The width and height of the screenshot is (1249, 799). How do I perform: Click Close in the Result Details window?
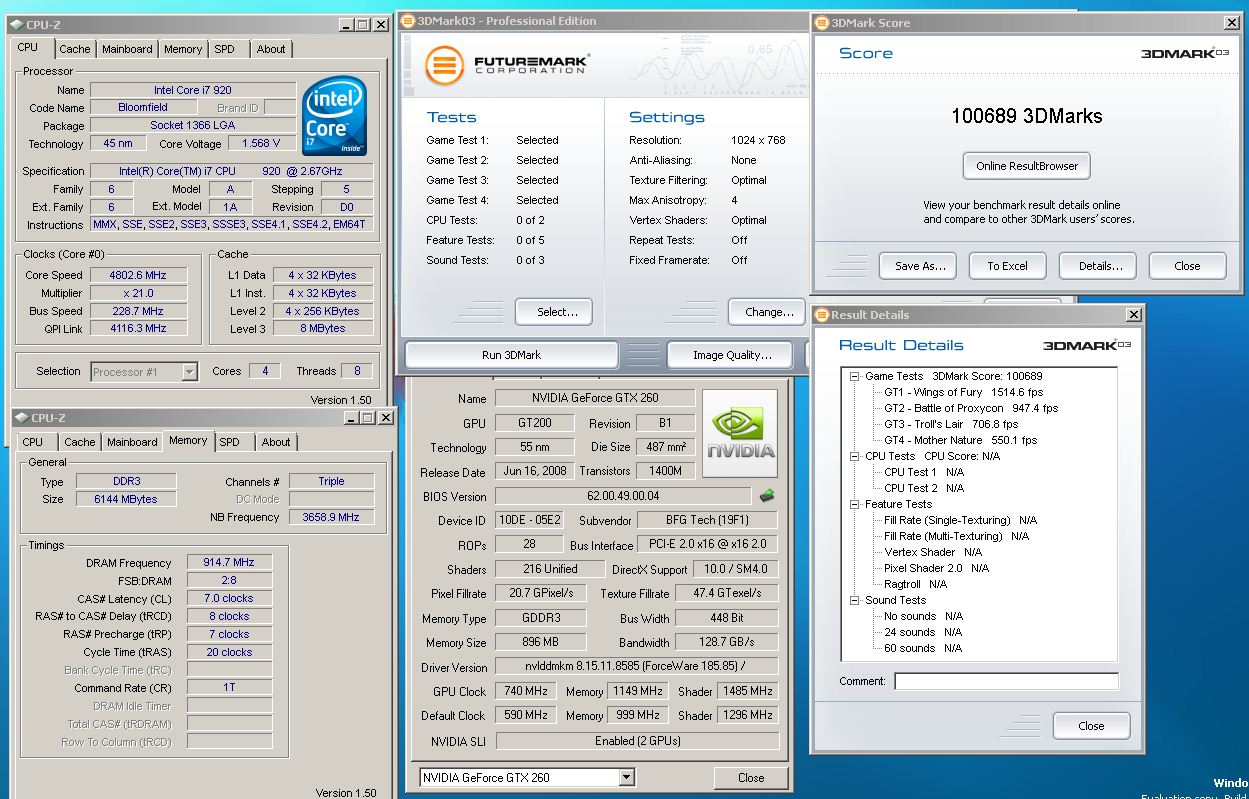(x=1091, y=726)
